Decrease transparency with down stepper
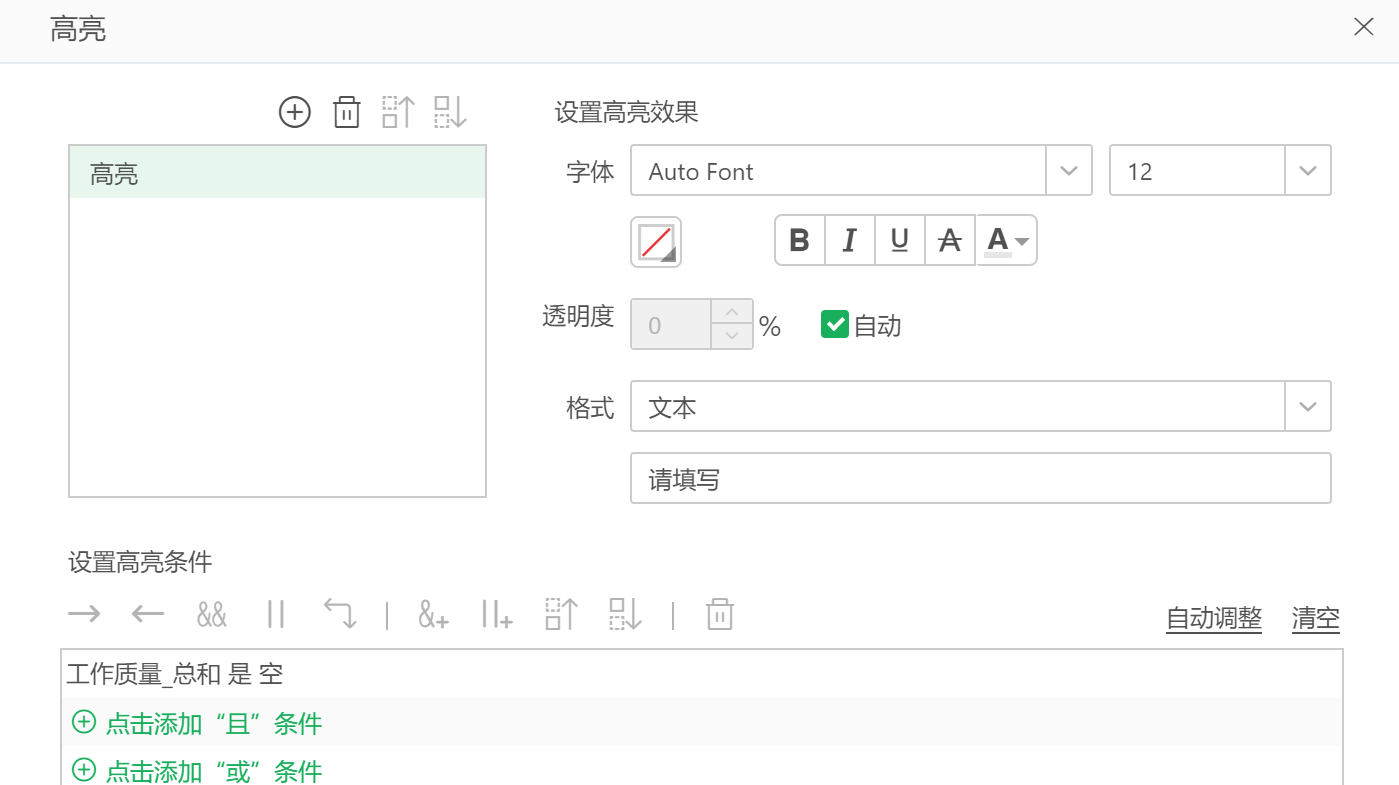Image resolution: width=1399 pixels, height=785 pixels. [x=732, y=337]
